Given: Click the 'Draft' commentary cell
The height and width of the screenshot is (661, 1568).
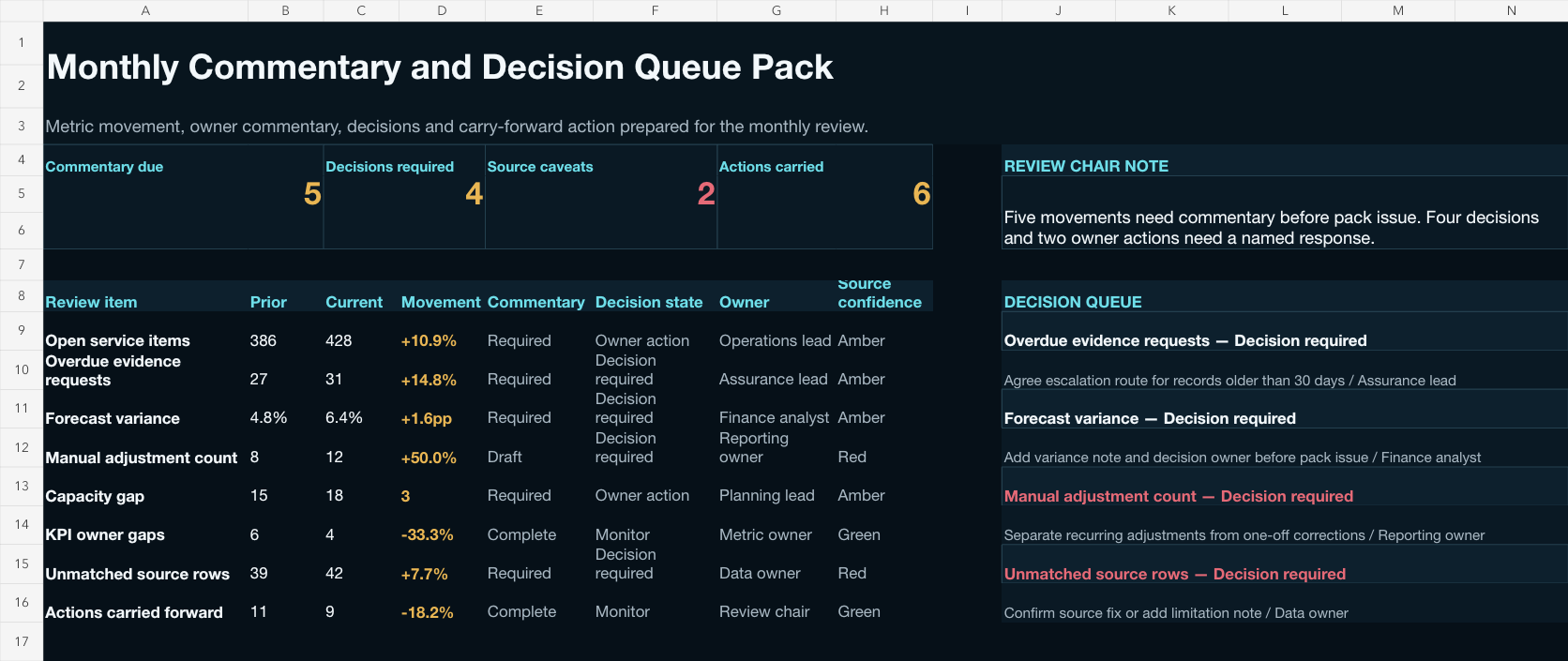Looking at the screenshot, I should point(505,457).
